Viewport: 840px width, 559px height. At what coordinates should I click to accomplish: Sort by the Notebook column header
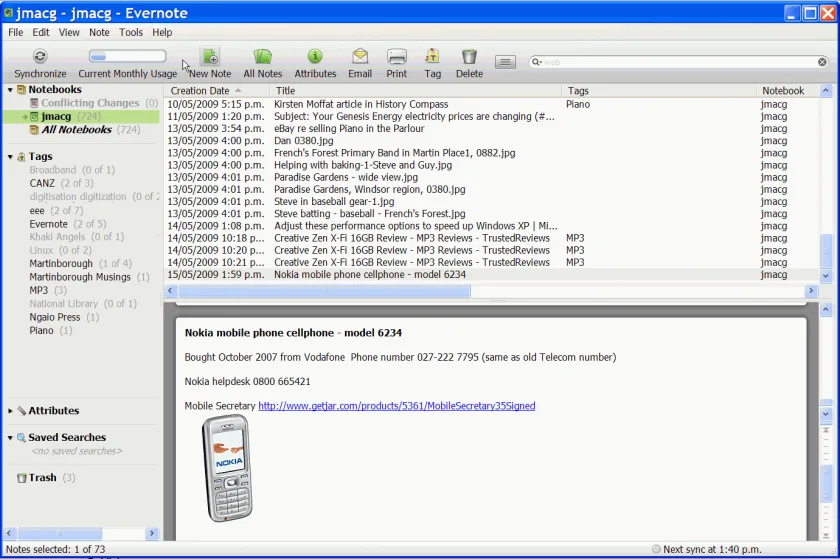pyautogui.click(x=788, y=91)
